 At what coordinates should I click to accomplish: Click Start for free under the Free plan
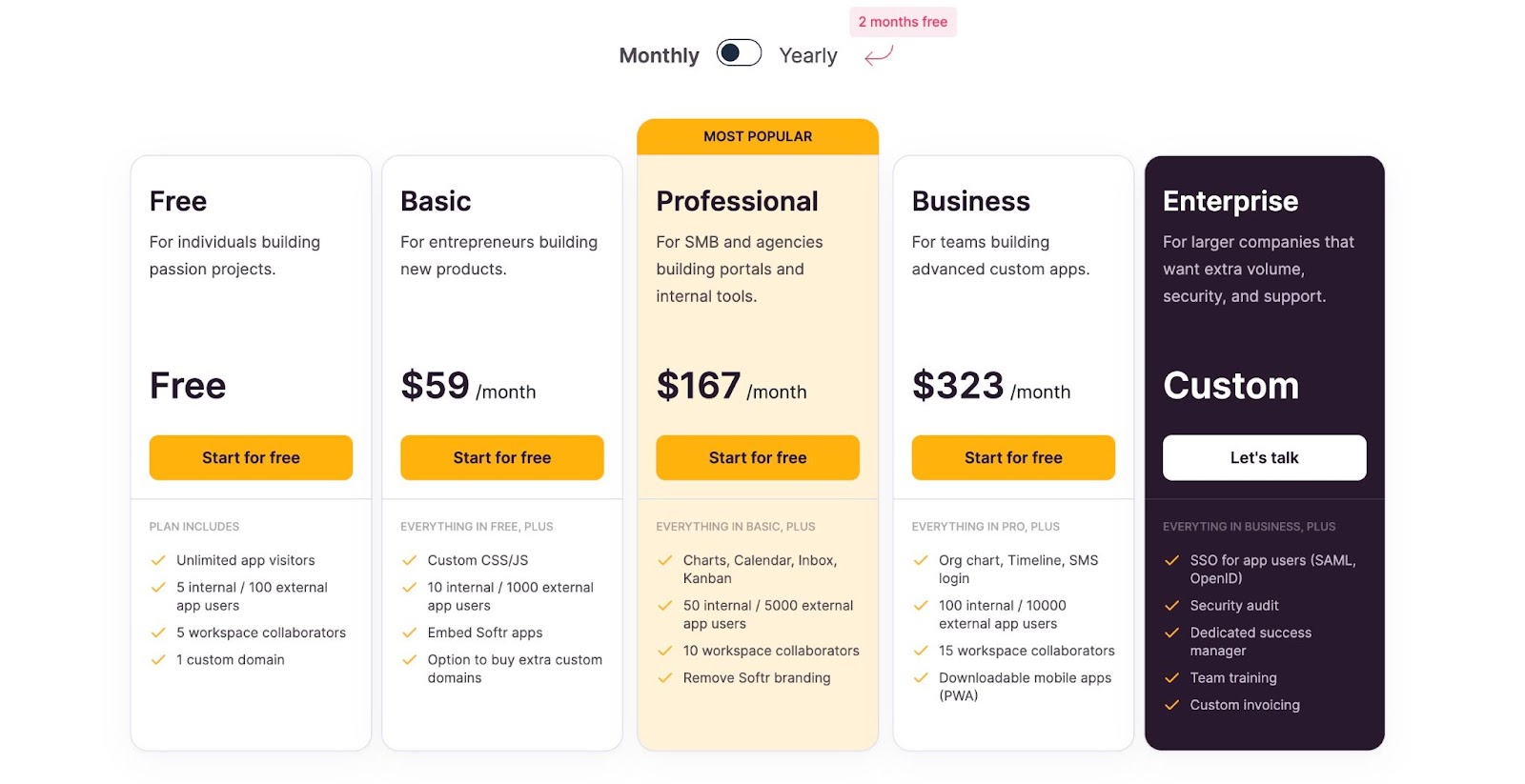(251, 457)
